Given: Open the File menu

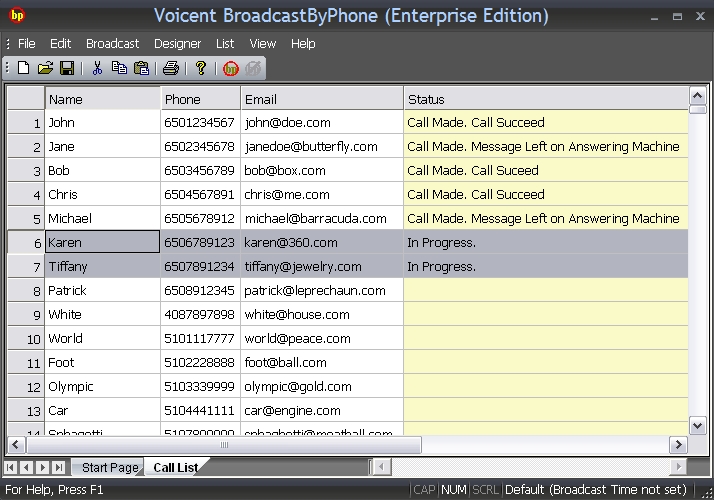Looking at the screenshot, I should (26, 44).
